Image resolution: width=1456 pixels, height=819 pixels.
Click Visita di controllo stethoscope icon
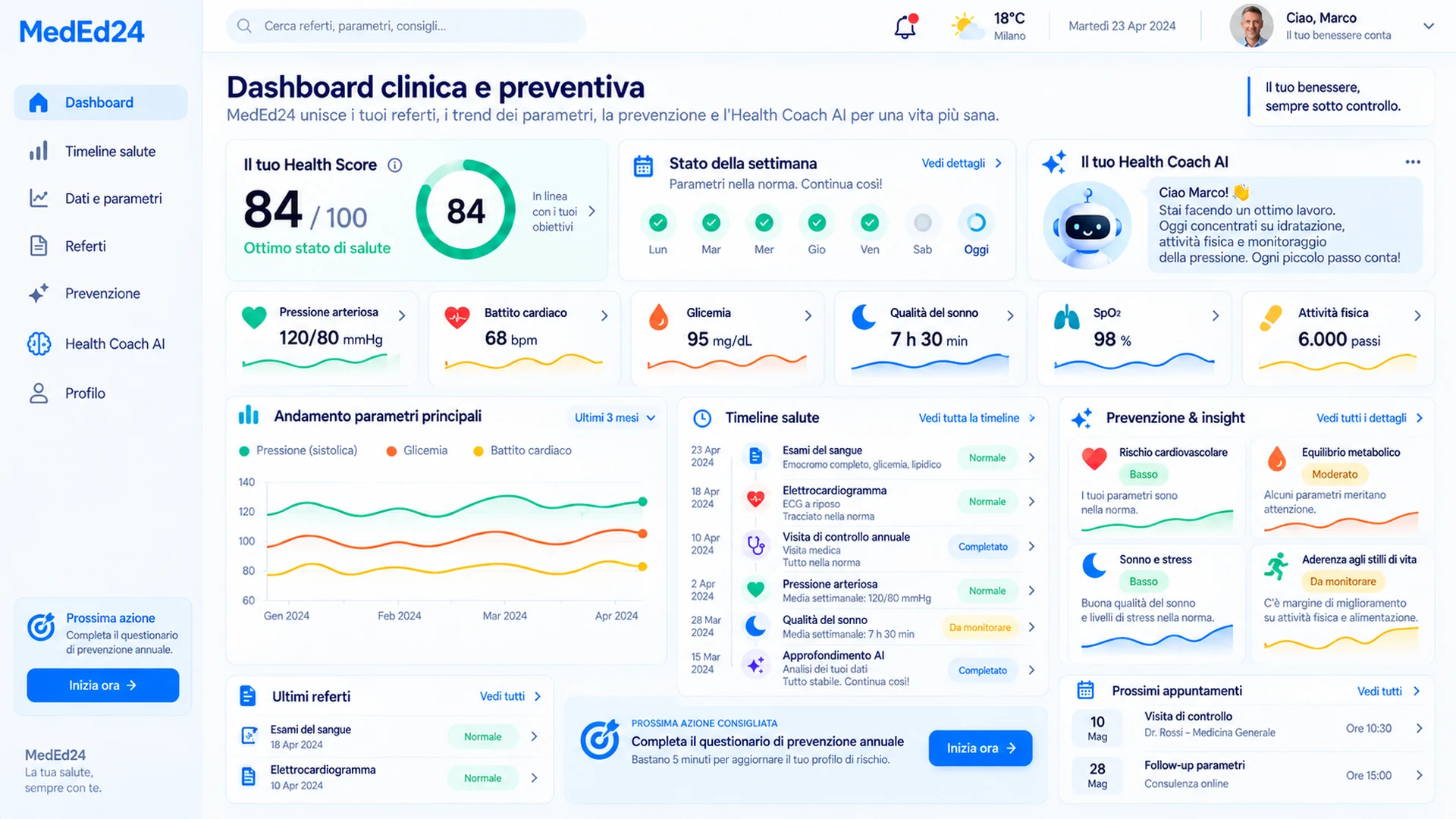pyautogui.click(x=755, y=544)
